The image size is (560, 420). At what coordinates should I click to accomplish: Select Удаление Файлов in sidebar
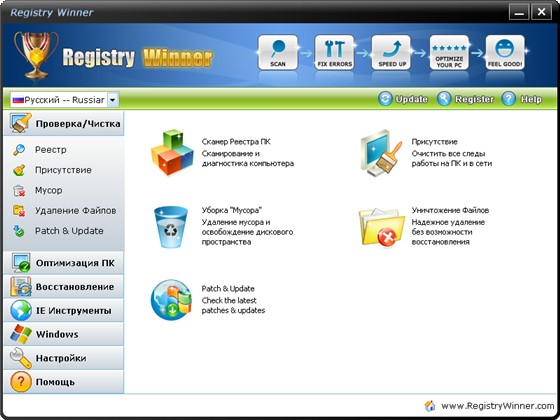point(75,211)
